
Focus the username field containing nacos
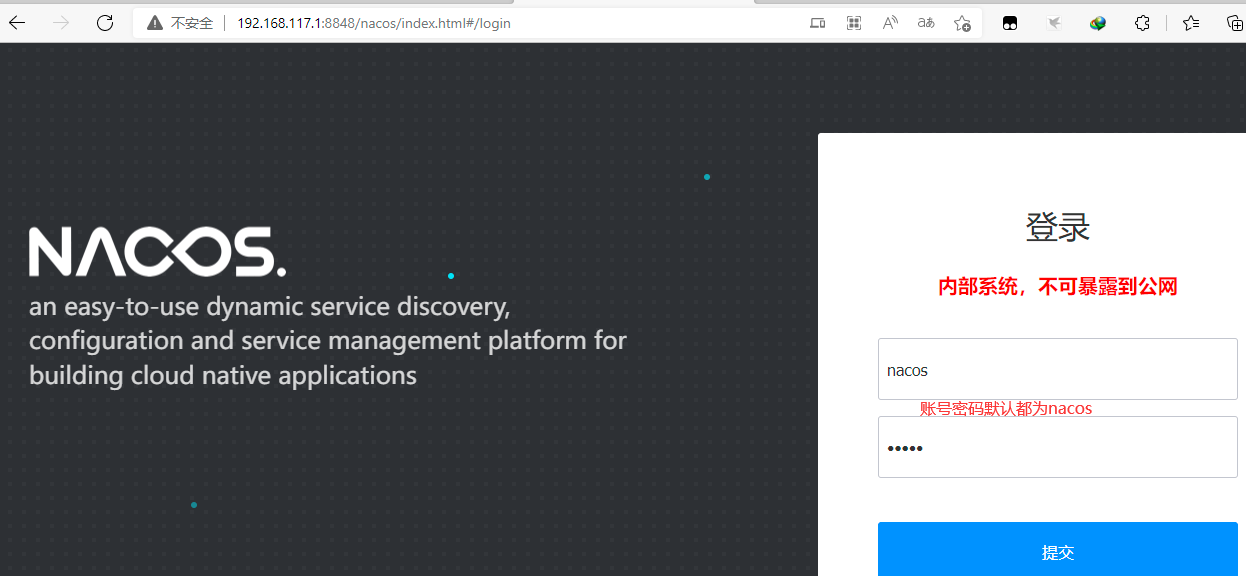click(1057, 370)
